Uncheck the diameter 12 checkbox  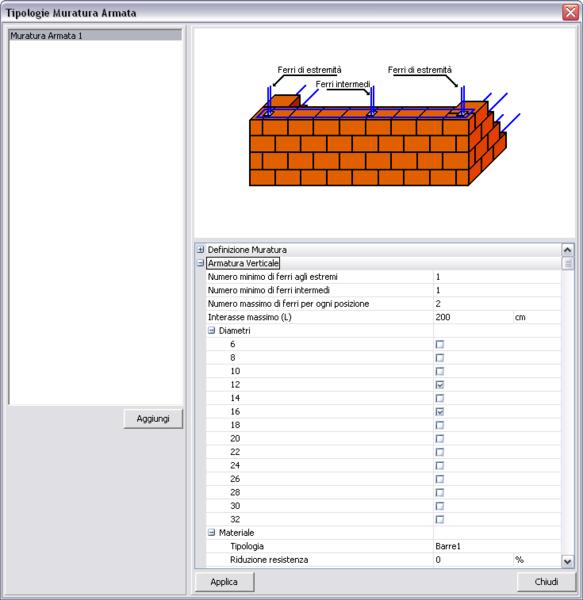pyautogui.click(x=440, y=385)
